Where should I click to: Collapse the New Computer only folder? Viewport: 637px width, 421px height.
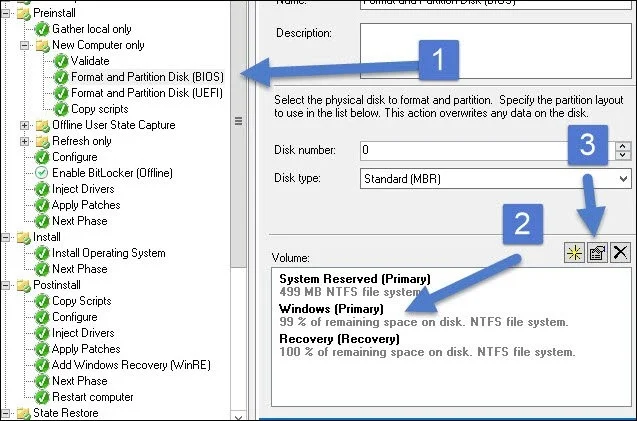coord(24,45)
